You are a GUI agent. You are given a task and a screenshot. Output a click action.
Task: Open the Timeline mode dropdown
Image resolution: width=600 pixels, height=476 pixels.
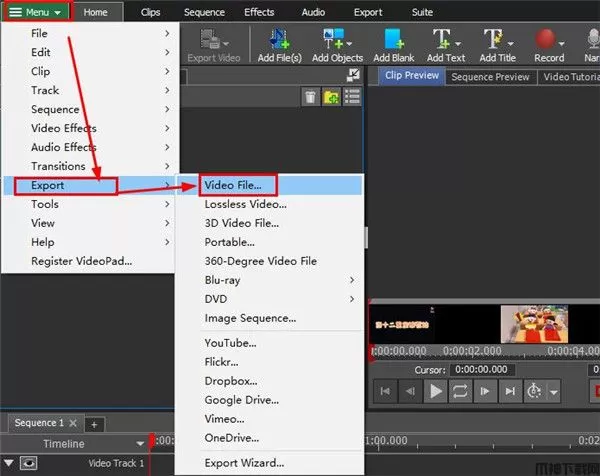[140, 444]
